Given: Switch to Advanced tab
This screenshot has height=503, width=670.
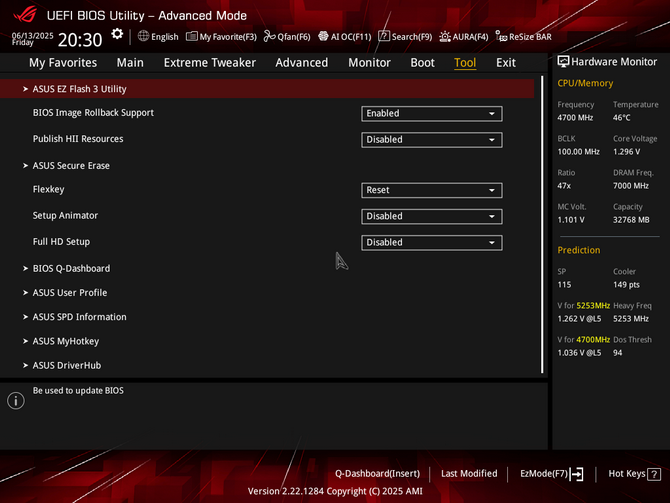Looking at the screenshot, I should pyautogui.click(x=301, y=63).
